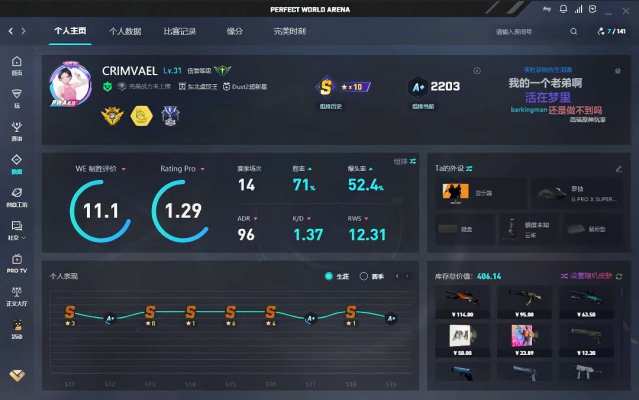Image resolution: width=639 pixels, height=400 pixels.
Task: Expand the WE rating dropdown arrow
Action: click(x=123, y=169)
